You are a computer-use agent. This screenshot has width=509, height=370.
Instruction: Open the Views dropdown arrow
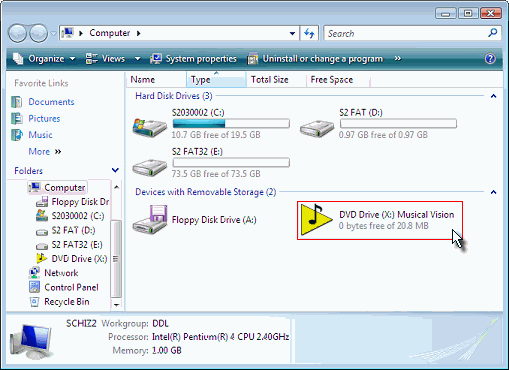click(137, 59)
